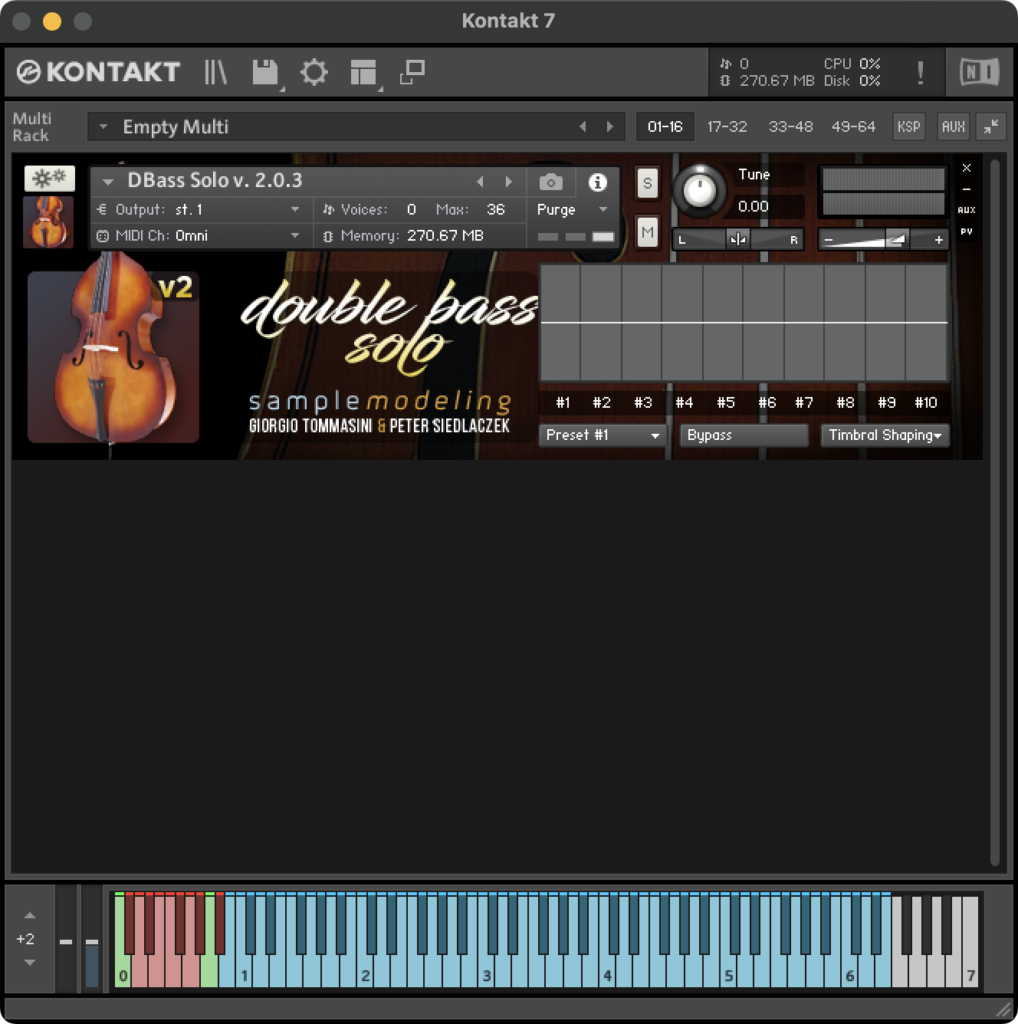Click the rack vertical scrollbar
The width and height of the screenshot is (1018, 1024).
[994, 513]
